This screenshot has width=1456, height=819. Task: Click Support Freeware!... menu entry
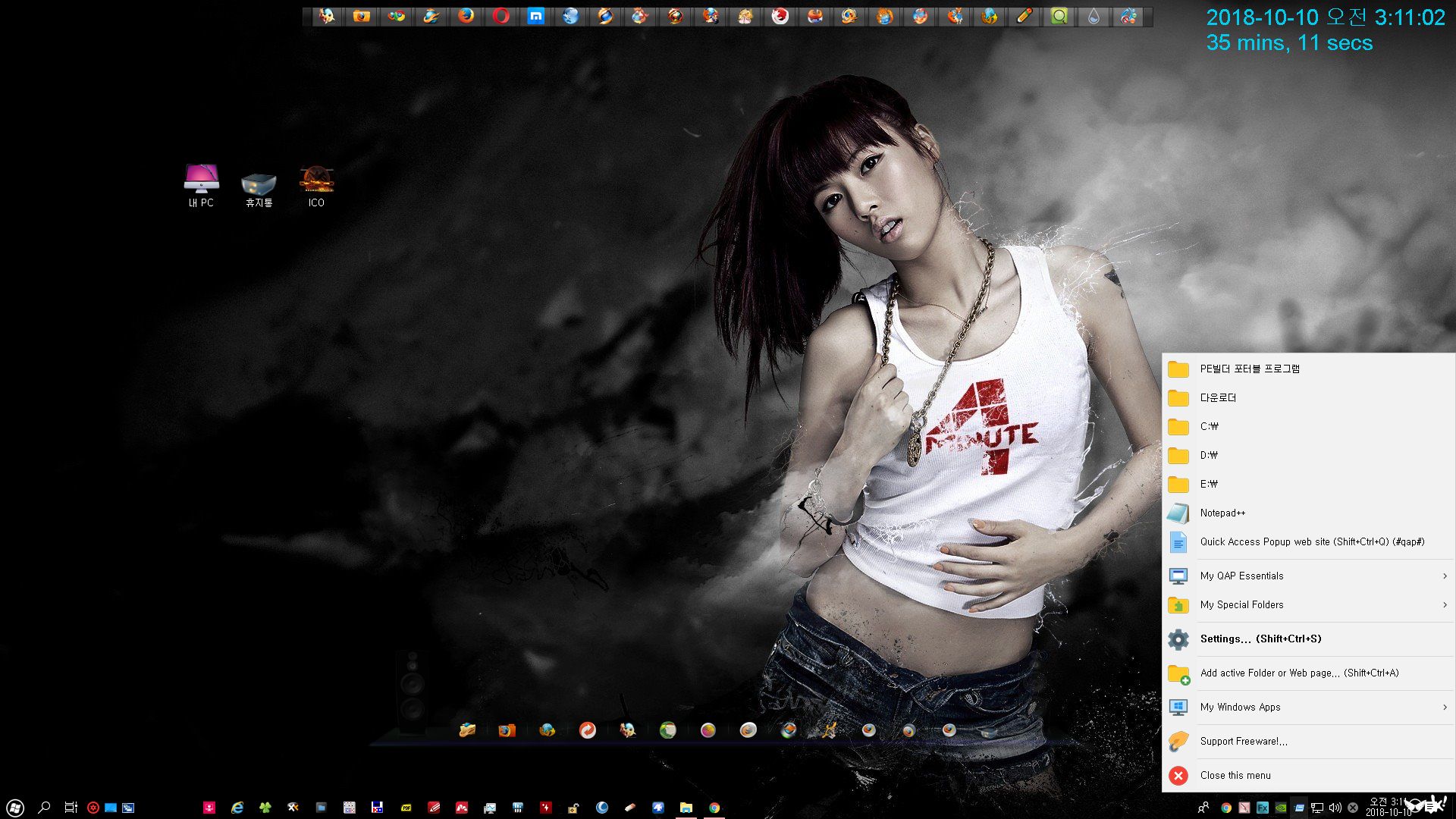(1308, 741)
